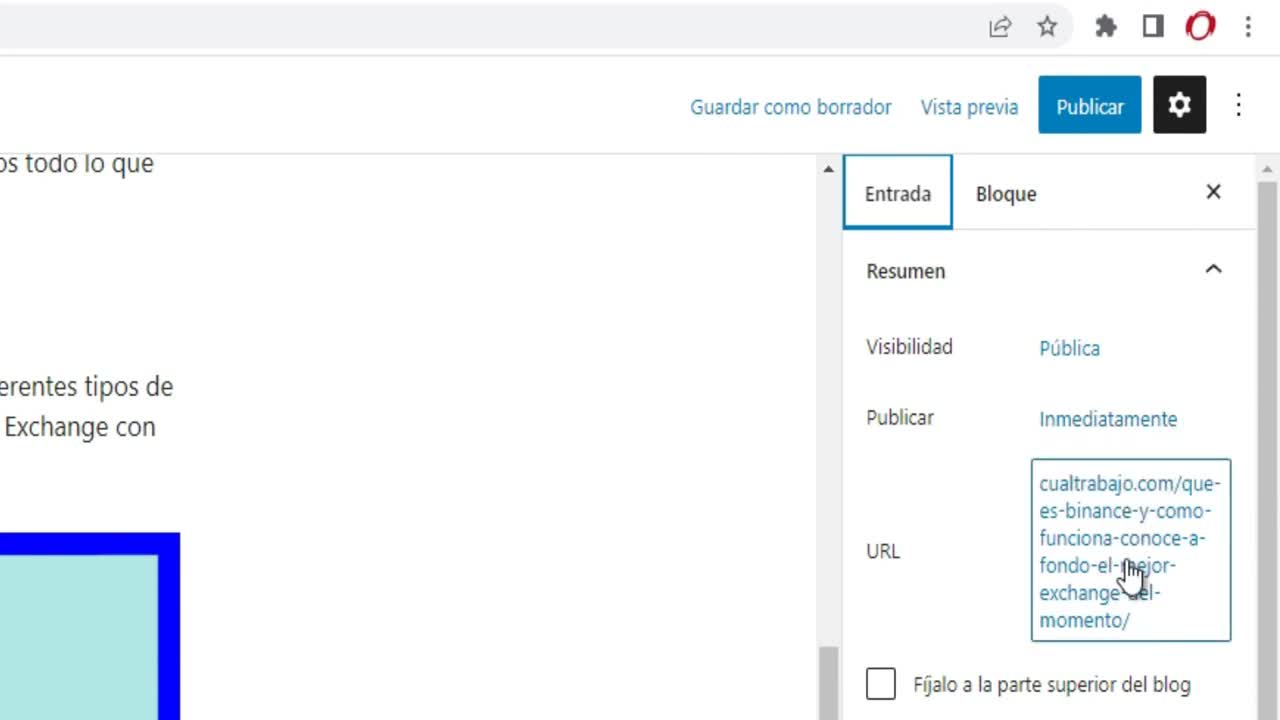The image size is (1280, 720).
Task: Click the editor scrollbar up arrow
Action: tap(828, 169)
